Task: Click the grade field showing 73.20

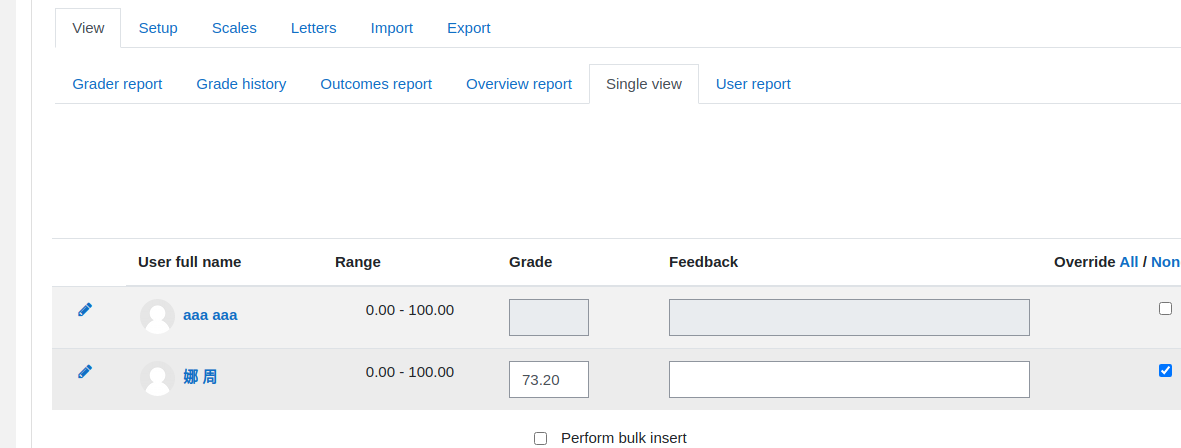Action: (x=549, y=379)
